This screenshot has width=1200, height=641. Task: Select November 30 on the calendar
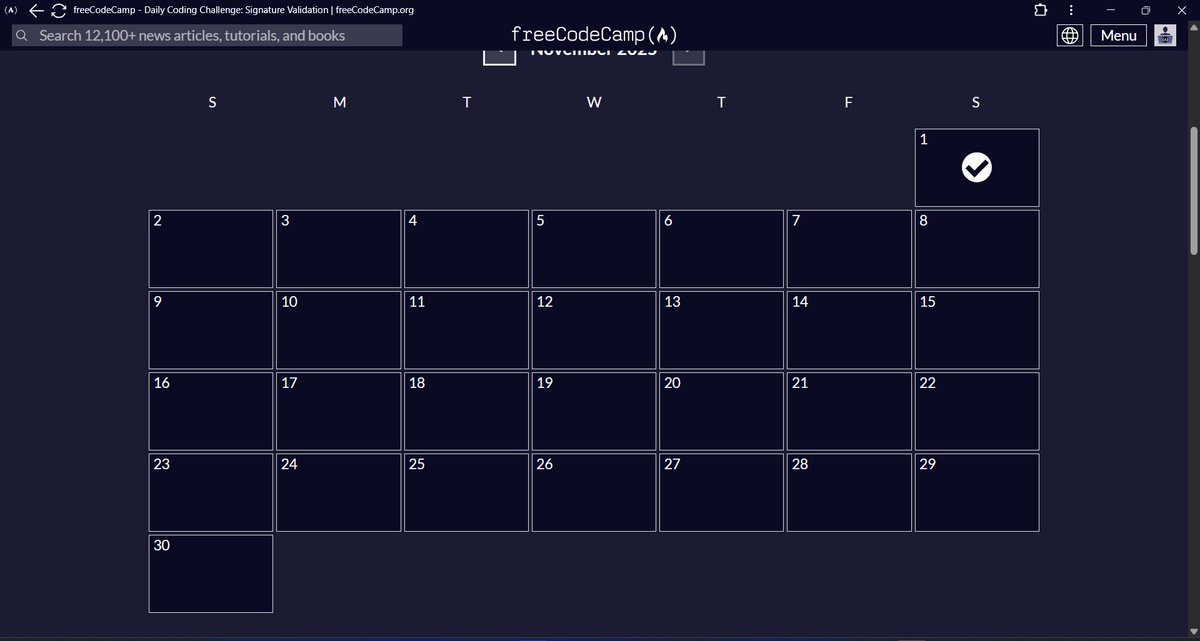pyautogui.click(x=211, y=573)
